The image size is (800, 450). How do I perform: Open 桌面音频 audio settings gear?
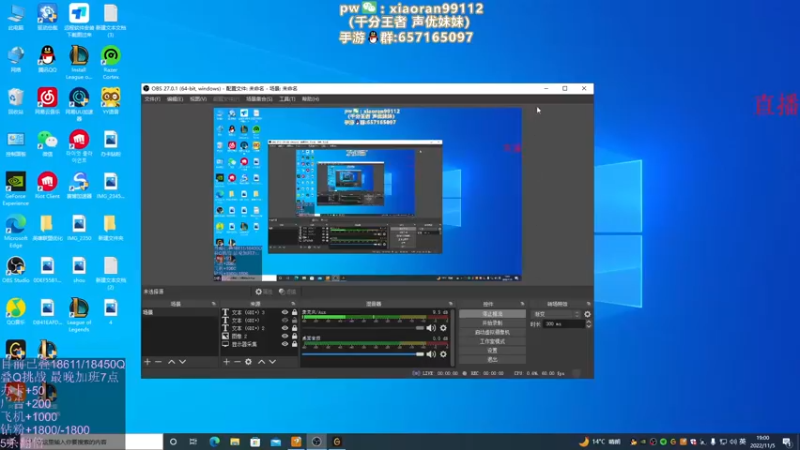[443, 354]
